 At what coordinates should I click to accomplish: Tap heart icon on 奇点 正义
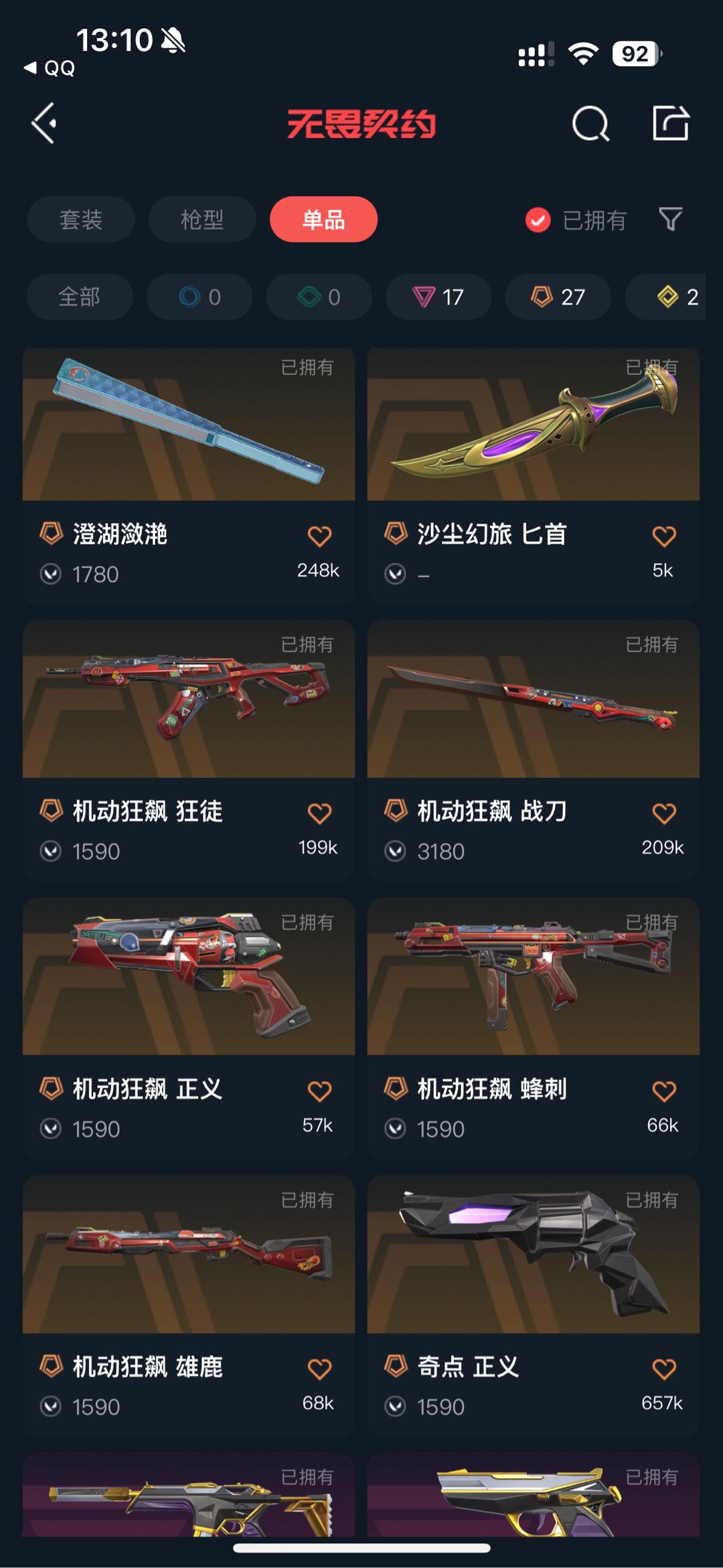664,1368
